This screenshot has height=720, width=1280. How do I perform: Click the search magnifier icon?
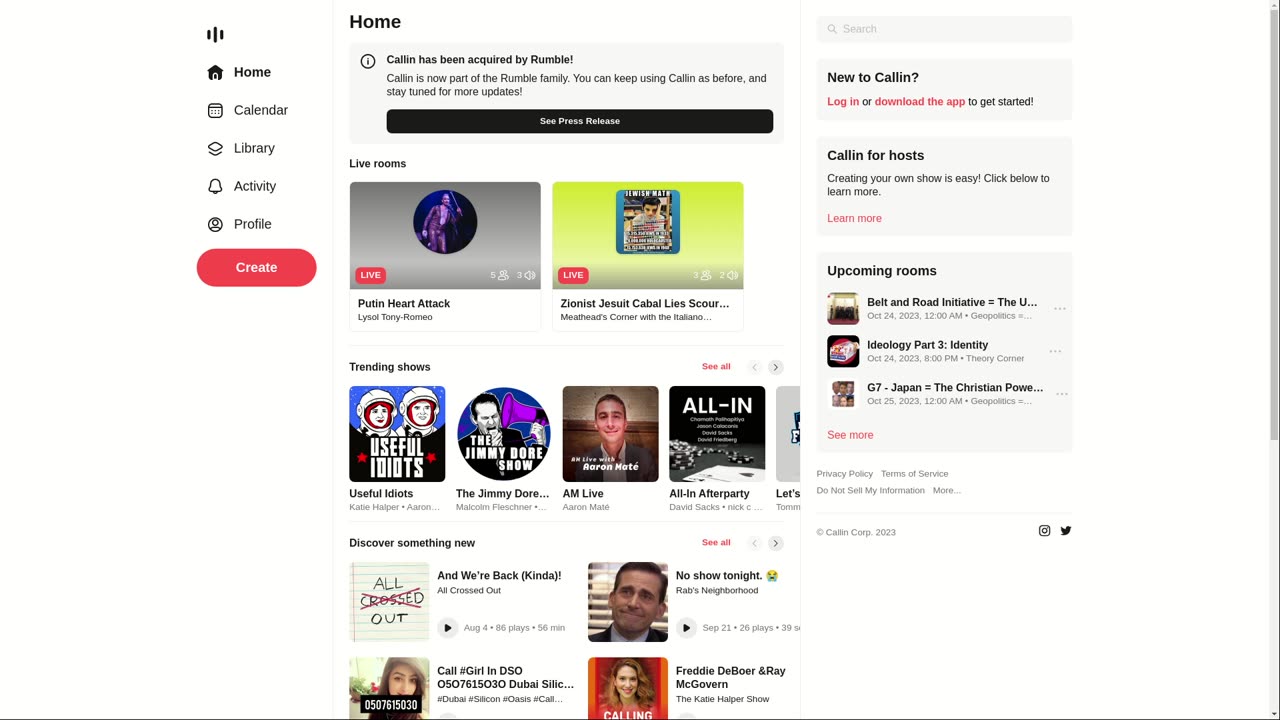[832, 29]
